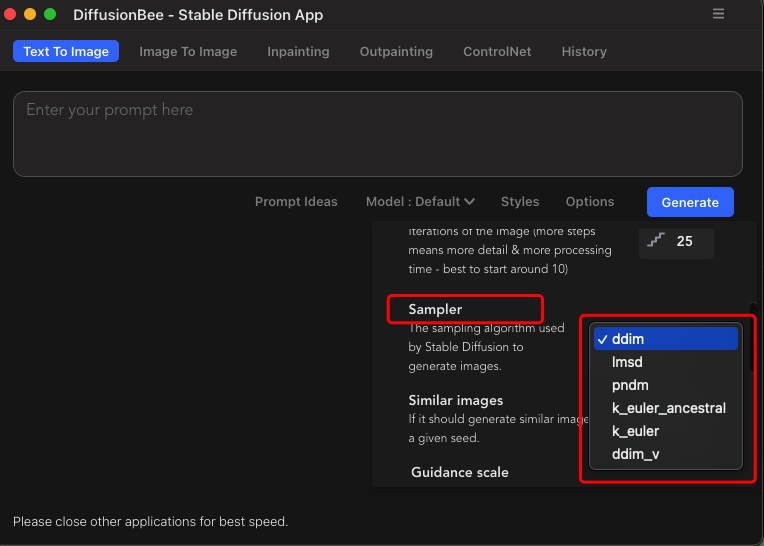
Task: Switch to Image To Image tab
Action: [188, 51]
